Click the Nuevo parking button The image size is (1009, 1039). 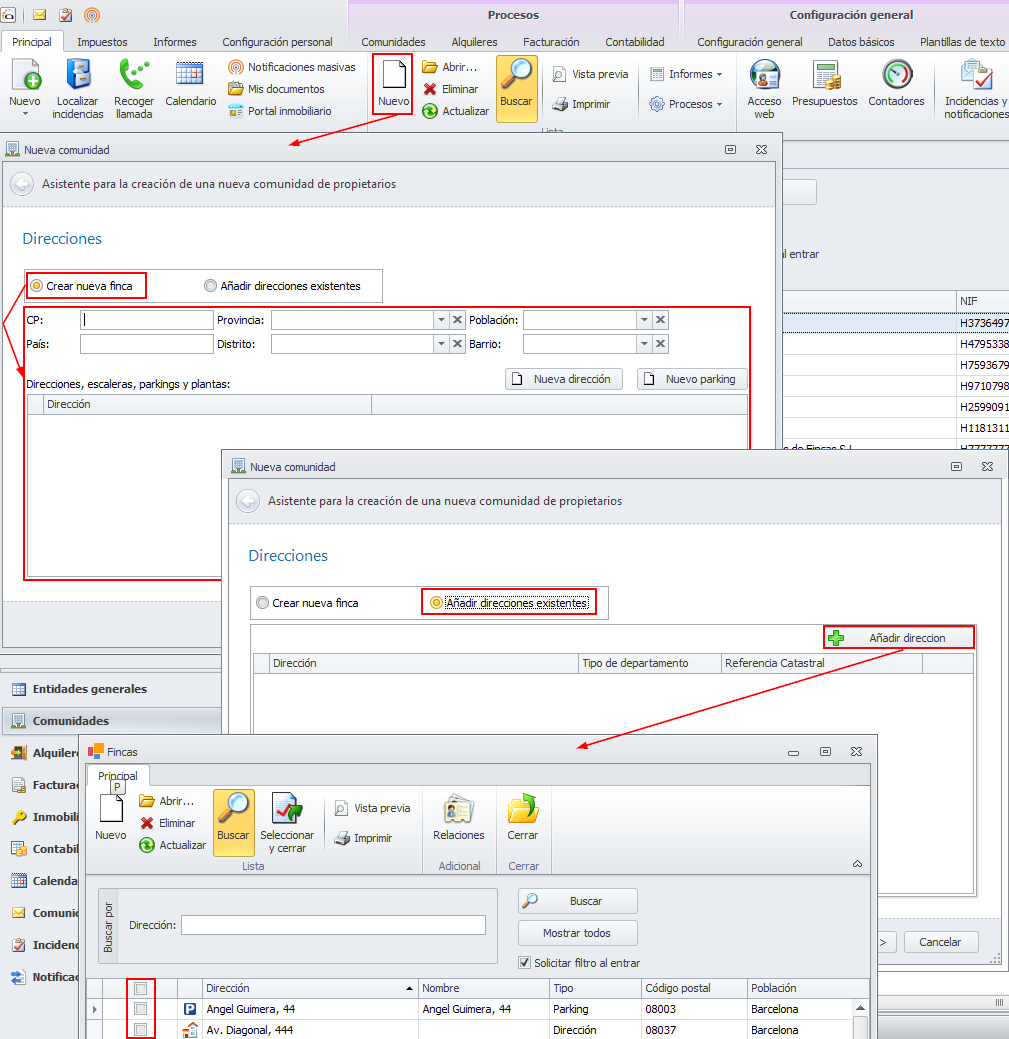pyautogui.click(x=692, y=379)
